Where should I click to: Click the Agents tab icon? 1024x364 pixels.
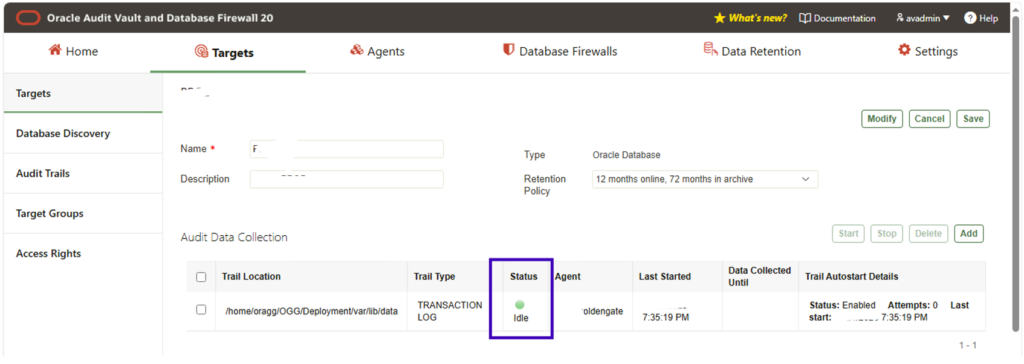click(357, 50)
